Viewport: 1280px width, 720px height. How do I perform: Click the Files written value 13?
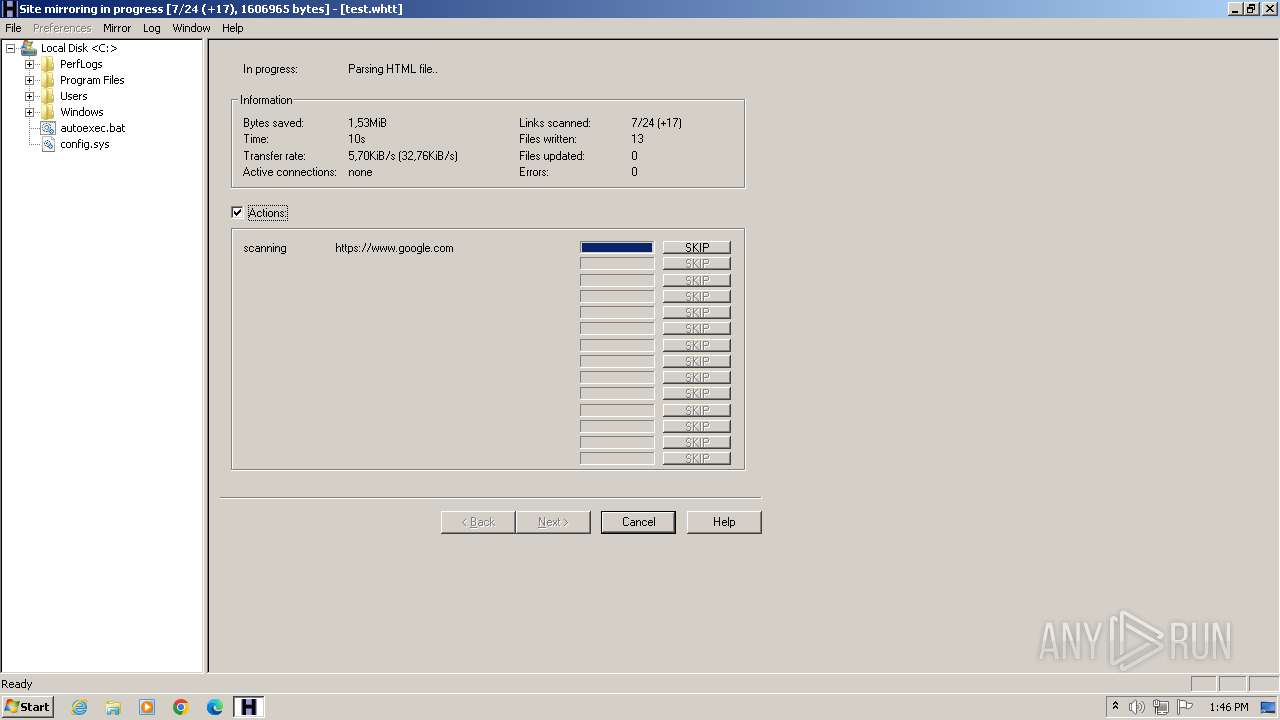pos(637,139)
